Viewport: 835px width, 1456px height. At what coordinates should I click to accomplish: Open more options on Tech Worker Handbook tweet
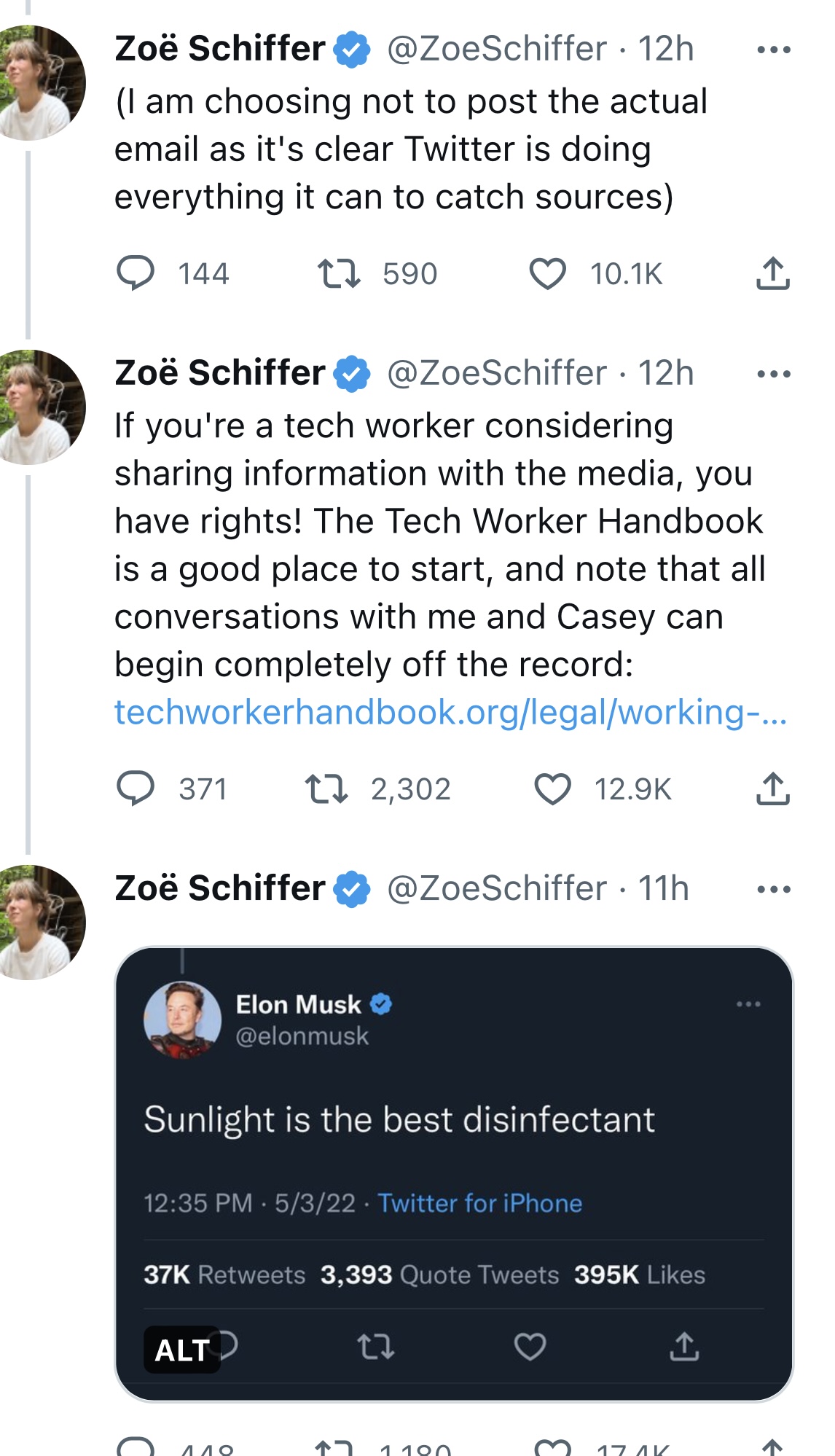774,374
